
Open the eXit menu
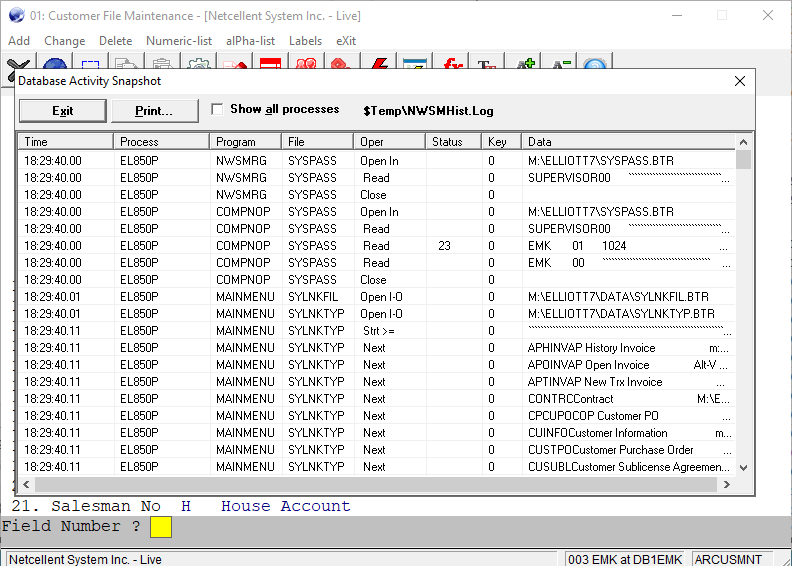(346, 41)
